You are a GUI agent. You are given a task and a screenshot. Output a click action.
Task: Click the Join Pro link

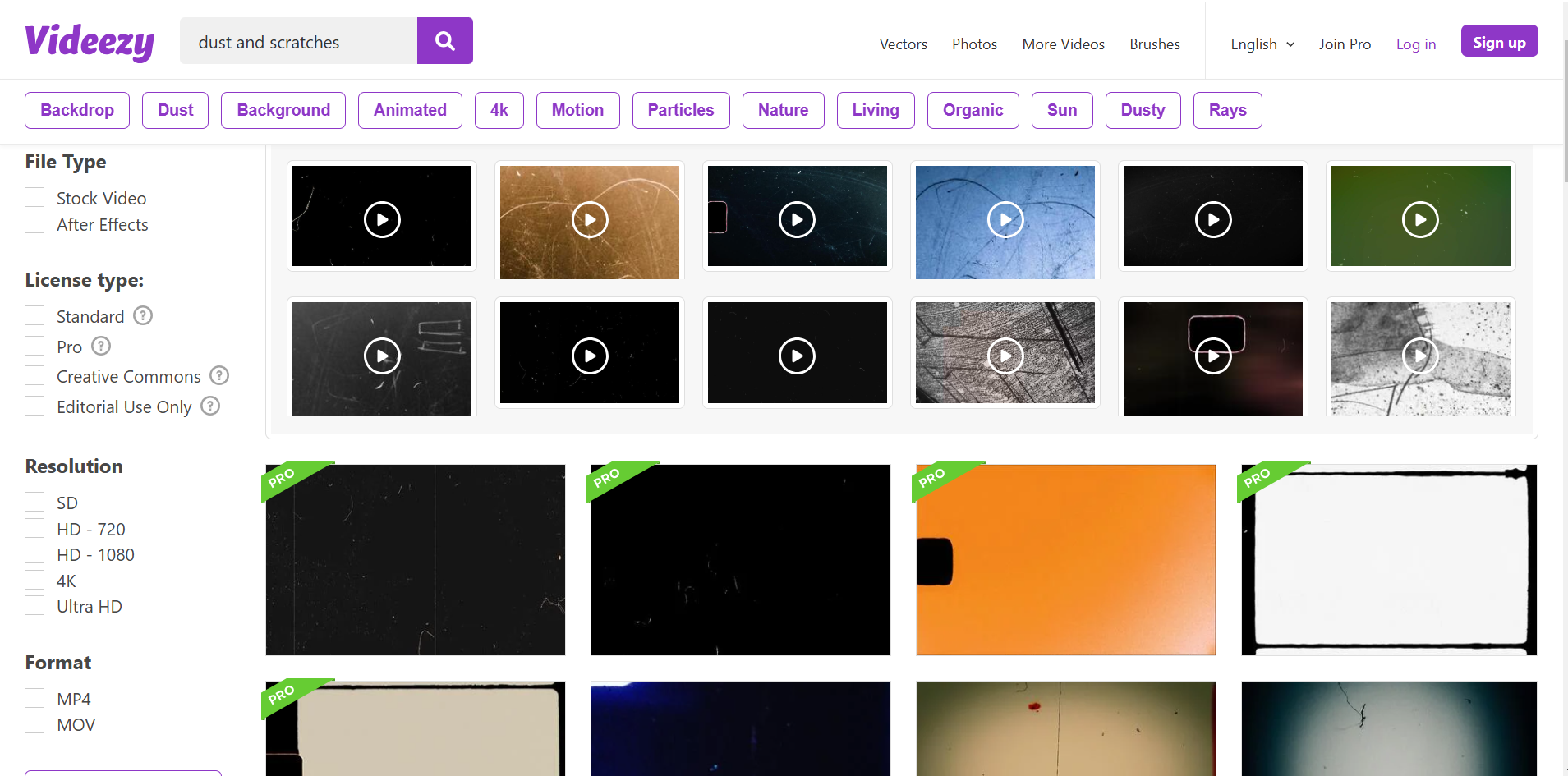click(1345, 44)
